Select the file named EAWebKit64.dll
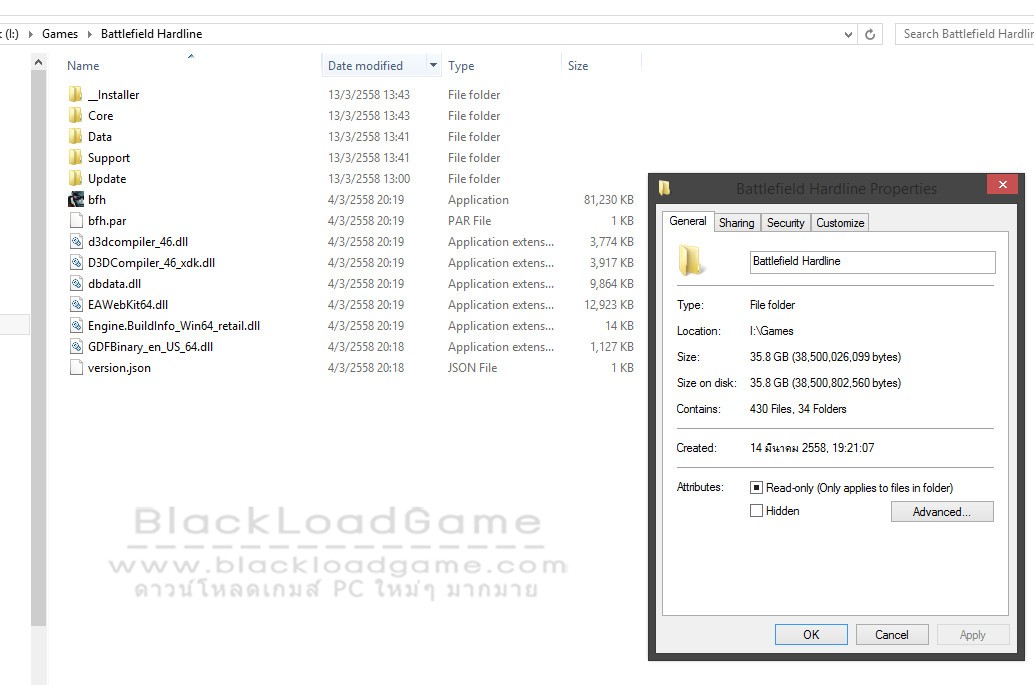This screenshot has height=685, width=1034. 128,305
